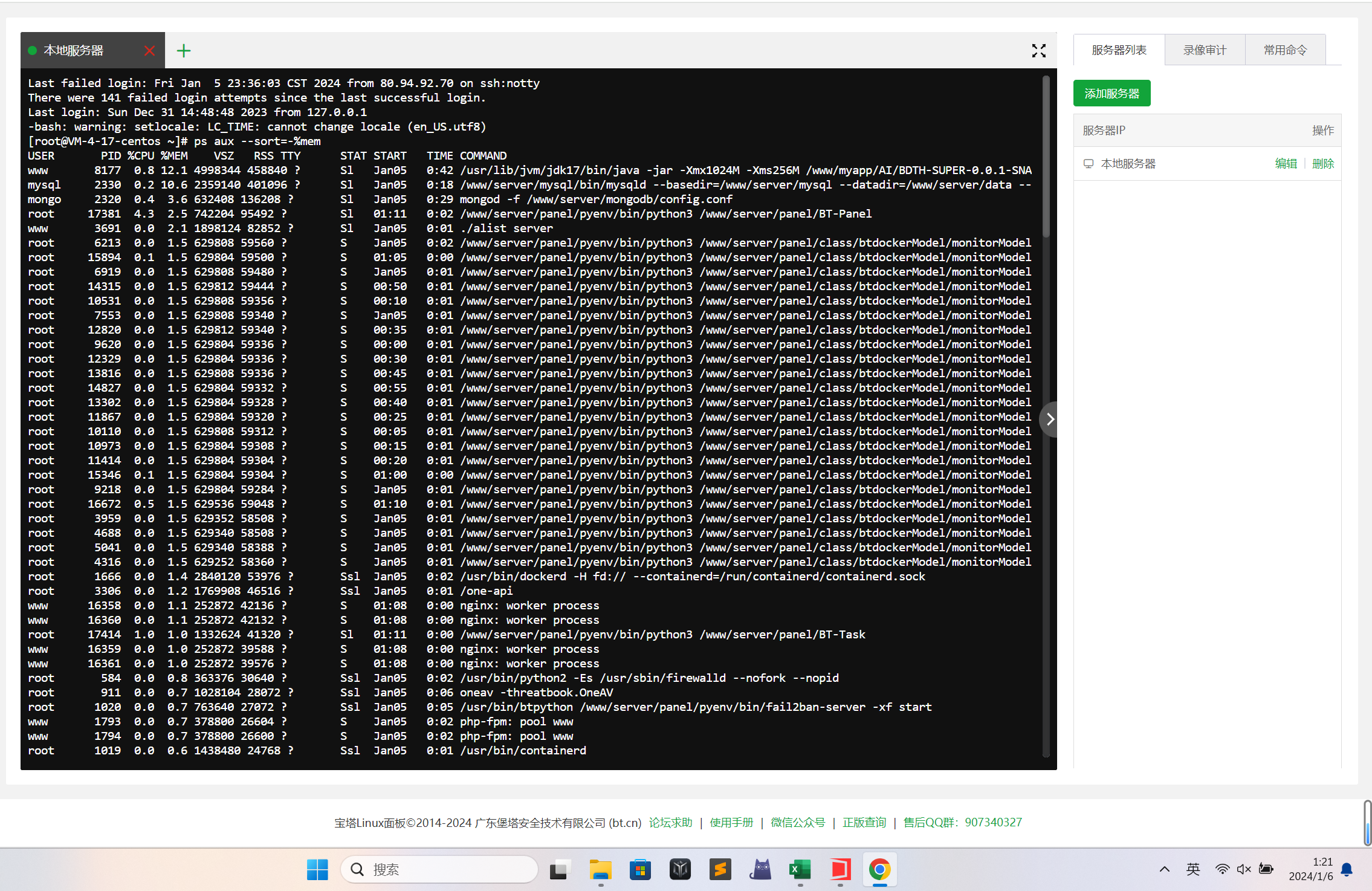Open the 录像审计 tab
1372x891 pixels.
(x=1205, y=50)
